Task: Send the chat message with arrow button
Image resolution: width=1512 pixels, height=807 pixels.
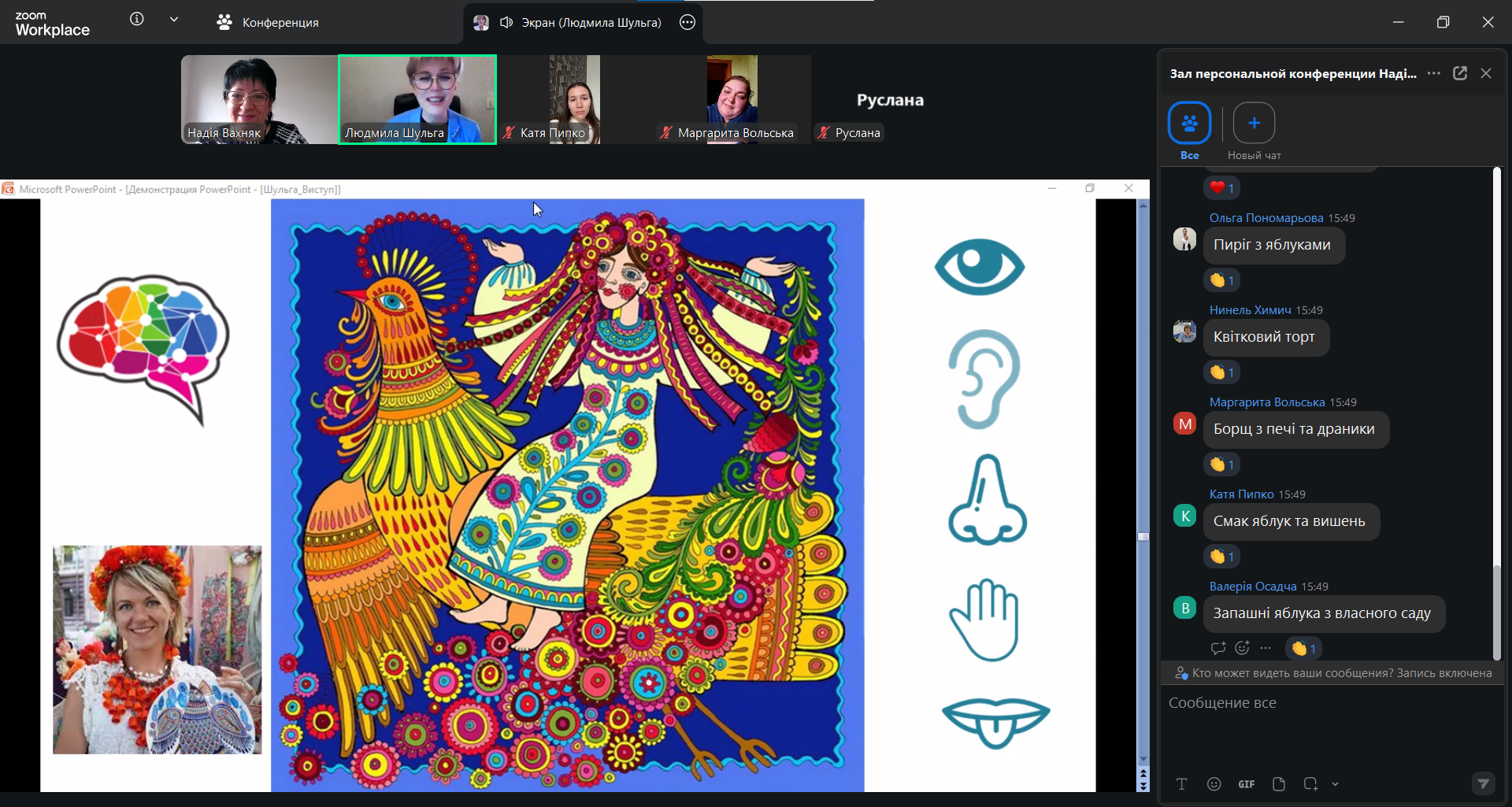Action: (1483, 783)
